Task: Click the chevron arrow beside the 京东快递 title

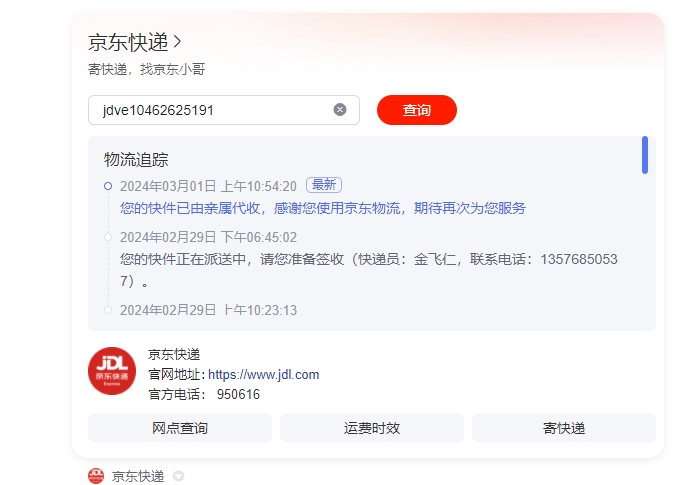Action: pyautogui.click(x=177, y=42)
